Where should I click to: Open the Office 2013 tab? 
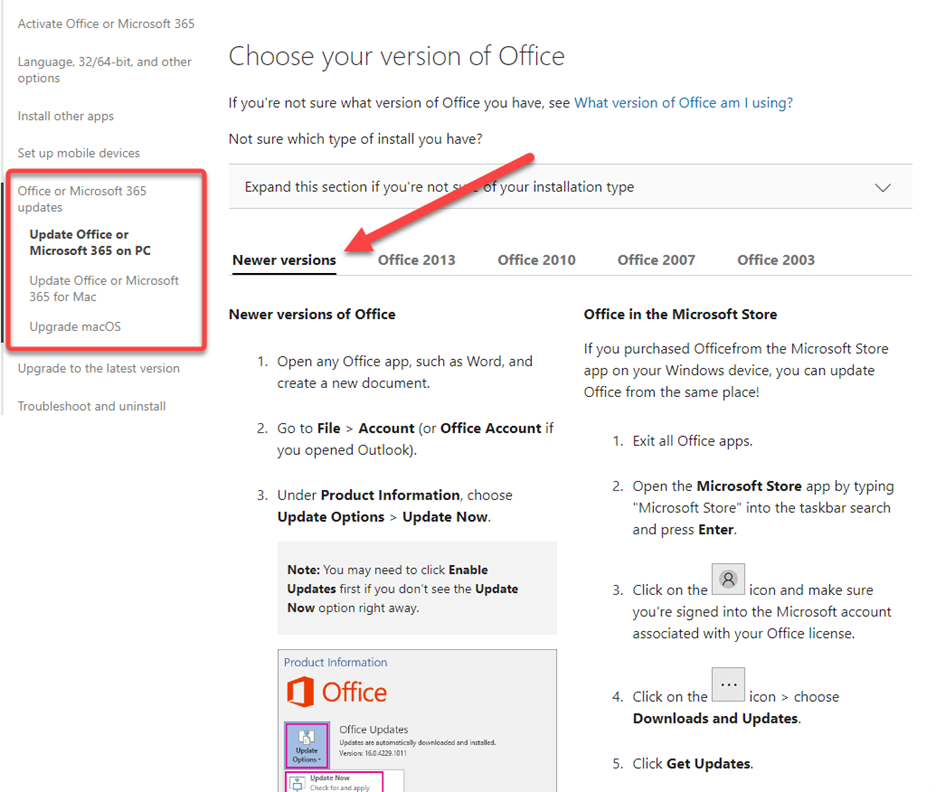point(416,260)
